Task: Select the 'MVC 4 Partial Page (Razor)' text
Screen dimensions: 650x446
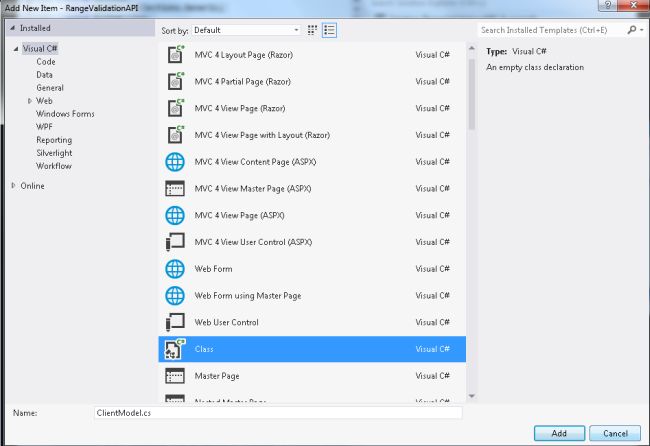Action: point(243,82)
